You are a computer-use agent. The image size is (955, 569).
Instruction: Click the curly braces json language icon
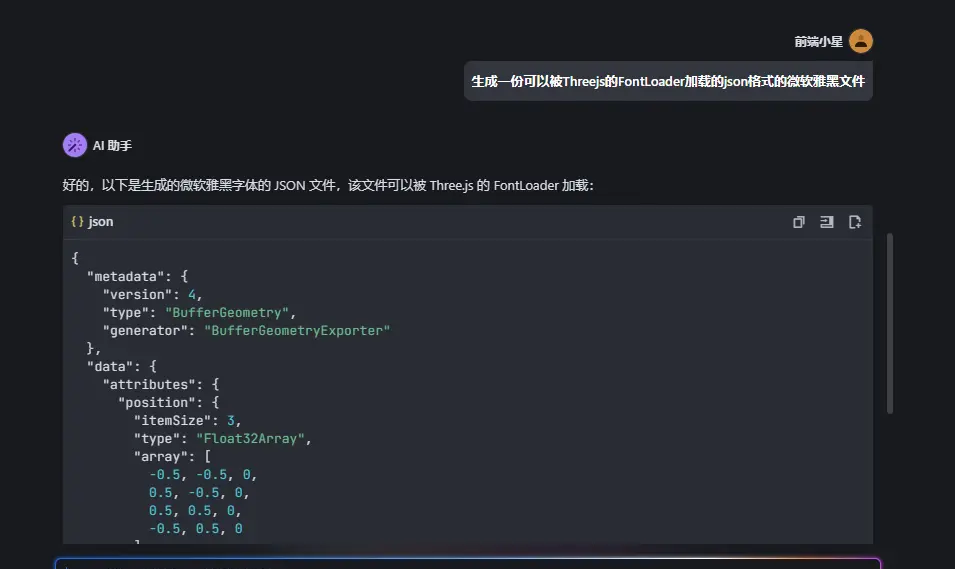coord(77,222)
